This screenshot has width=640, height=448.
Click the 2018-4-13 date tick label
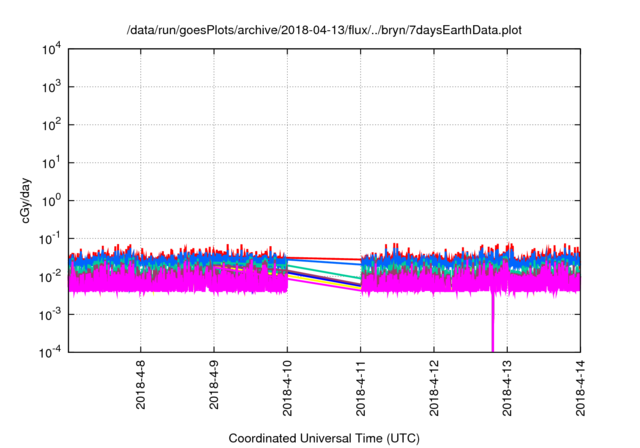pos(507,388)
